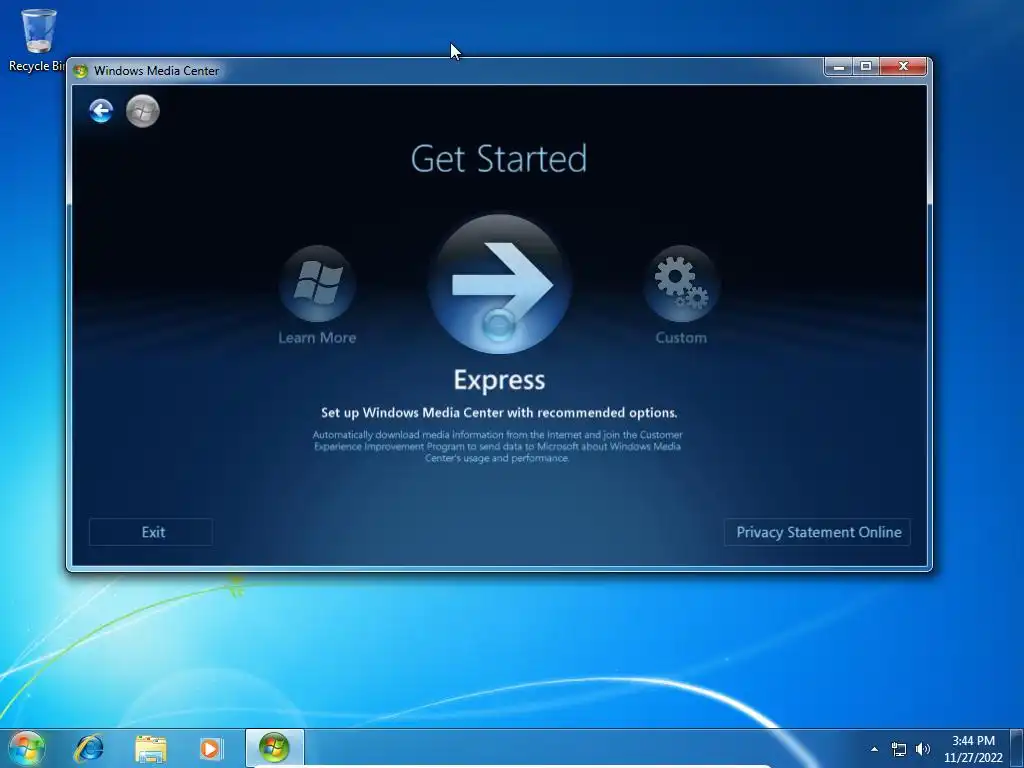Maximize the Windows Media Center window
The image size is (1024, 768).
pyautogui.click(x=865, y=67)
